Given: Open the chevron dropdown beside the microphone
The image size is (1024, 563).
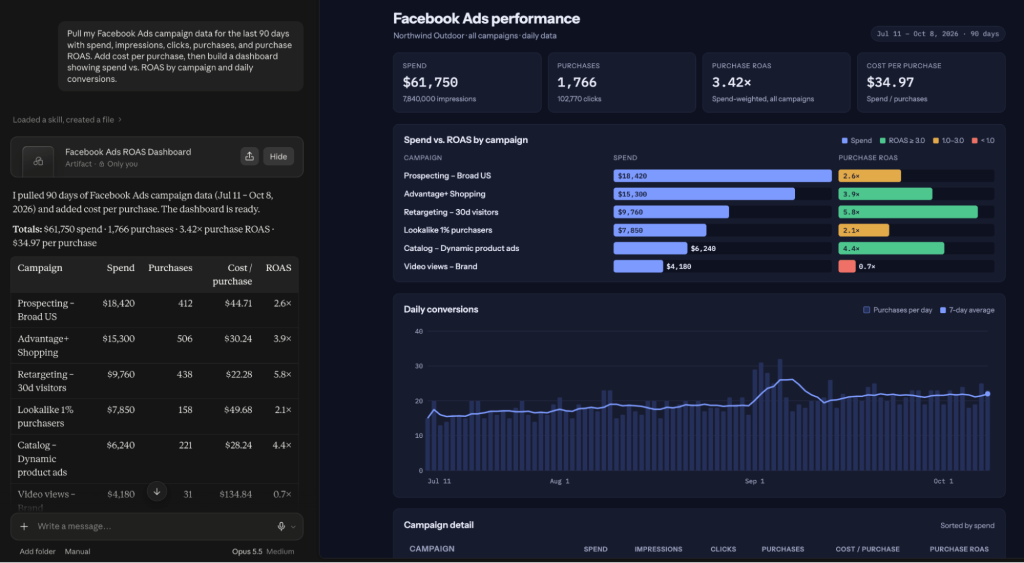Looking at the screenshot, I should tap(293, 526).
